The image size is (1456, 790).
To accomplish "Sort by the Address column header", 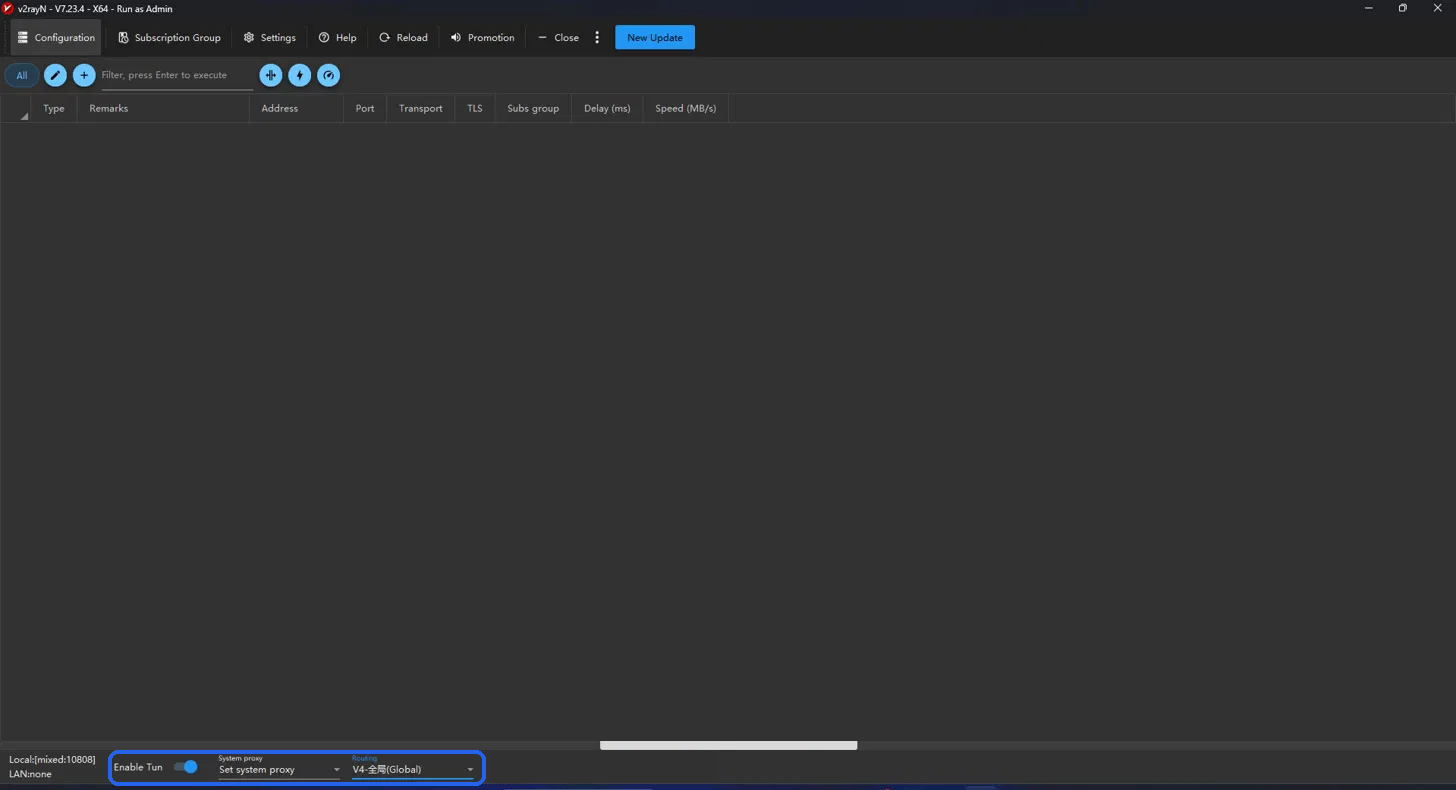I will click(296, 108).
